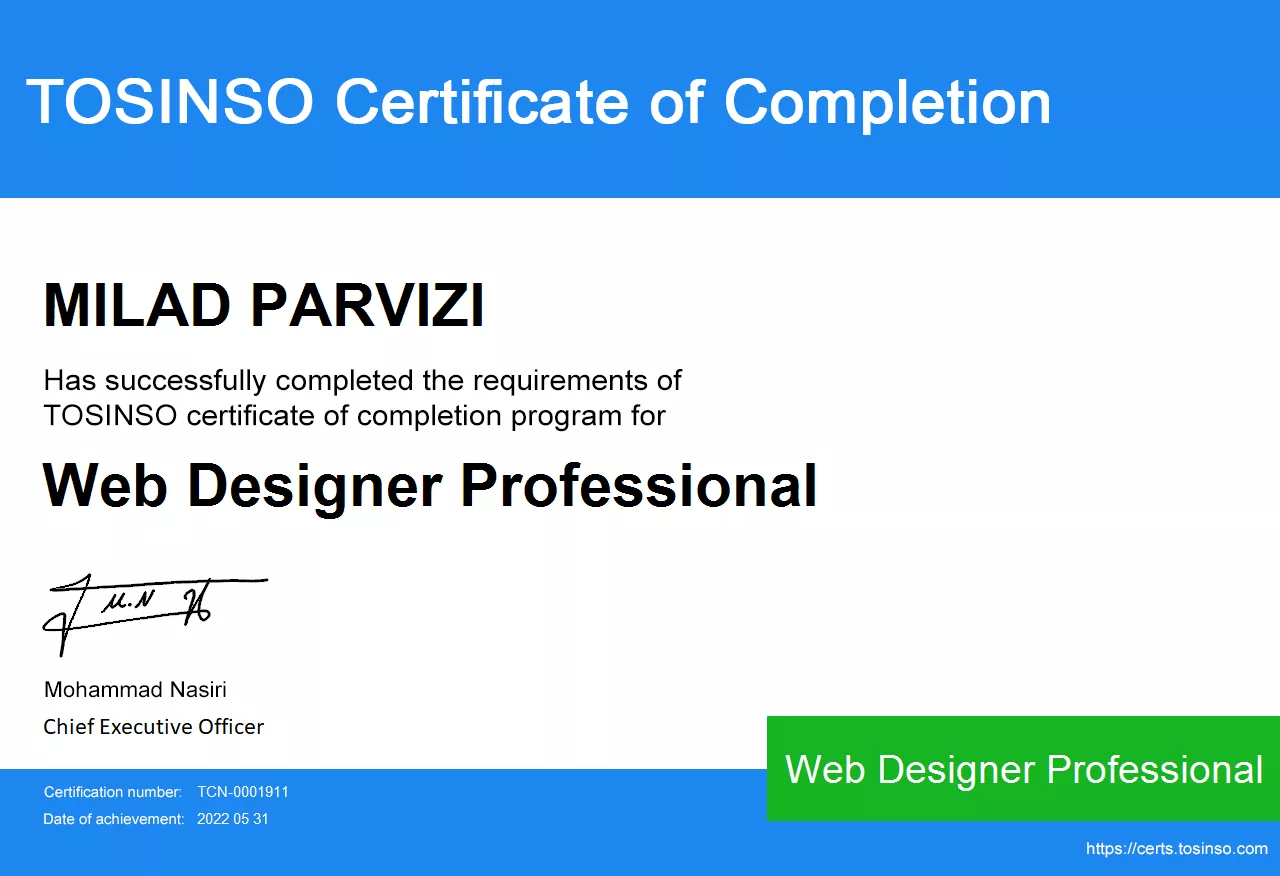Click the 'Date of achievement:' label

(114, 819)
